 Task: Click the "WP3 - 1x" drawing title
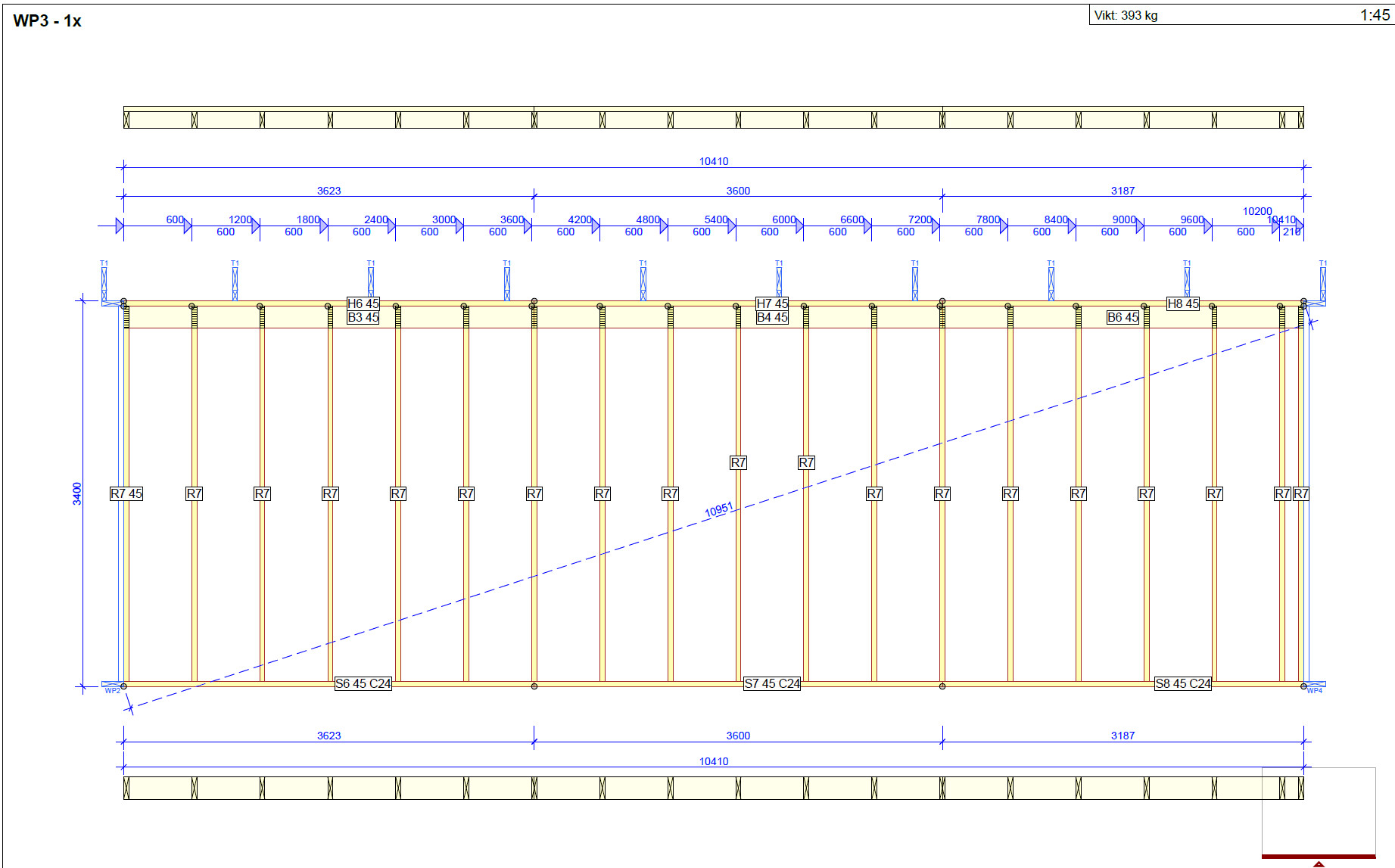click(47, 21)
